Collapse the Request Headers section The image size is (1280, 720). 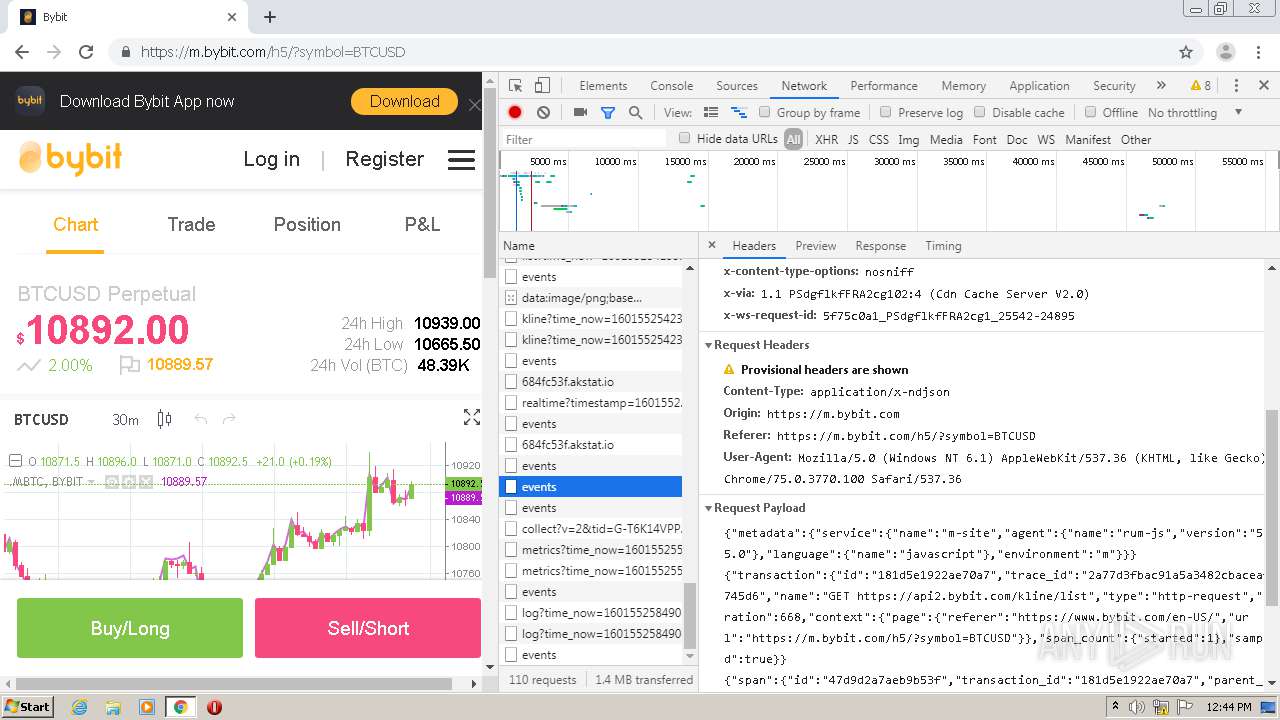[709, 345]
